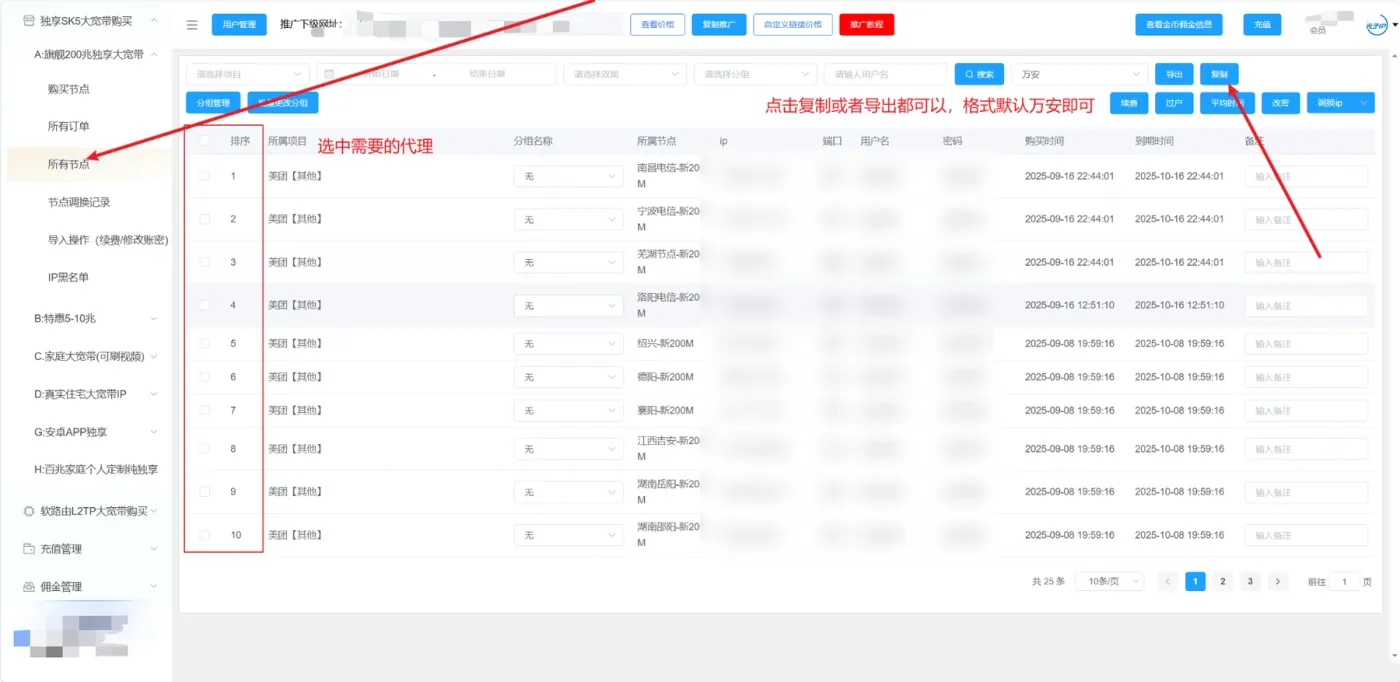Click the 导出 export button
1400x682 pixels.
coord(1174,74)
